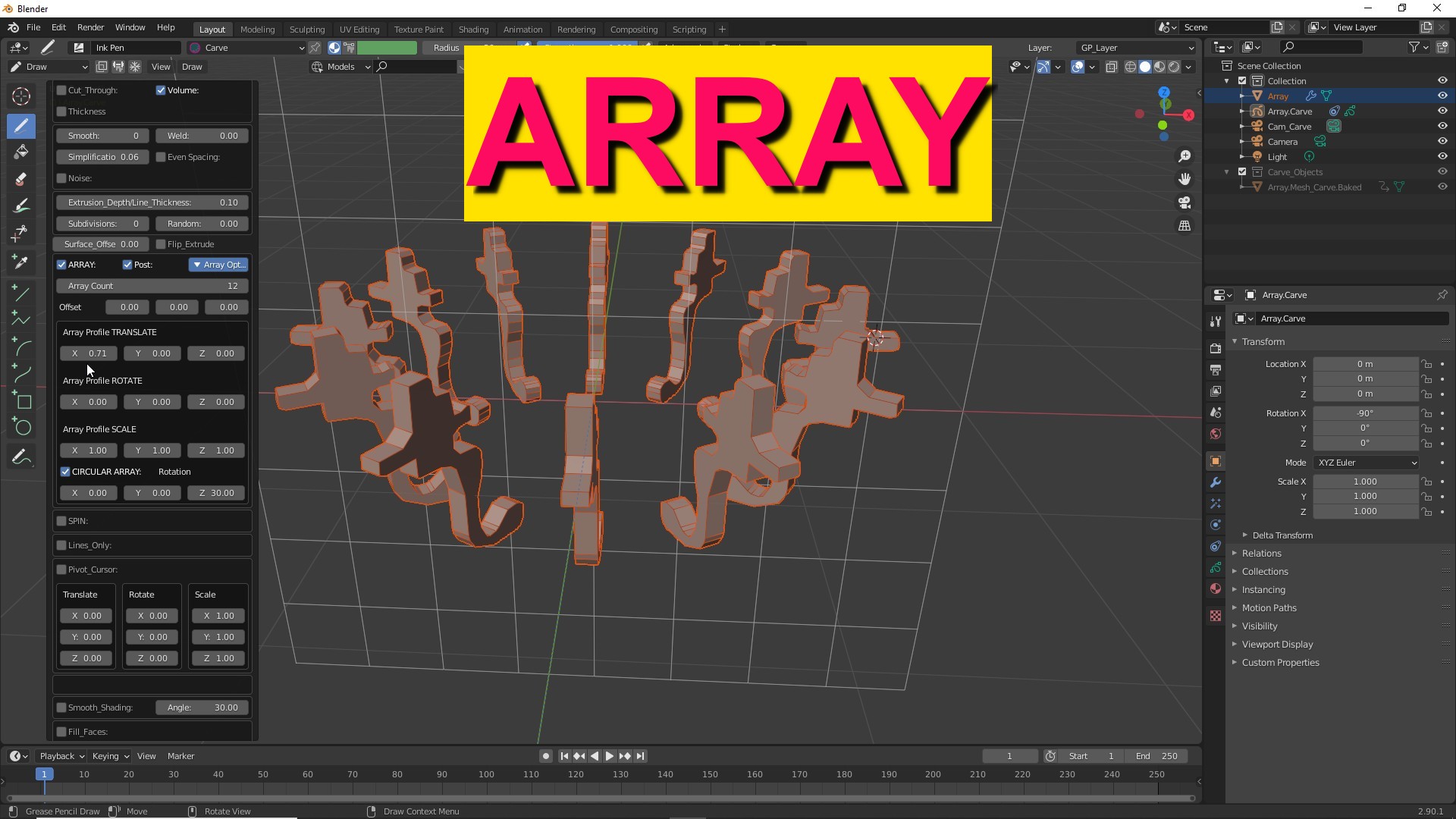Viewport: 1456px width, 819px height.
Task: Adjust the Simplification value slider
Action: (102, 157)
